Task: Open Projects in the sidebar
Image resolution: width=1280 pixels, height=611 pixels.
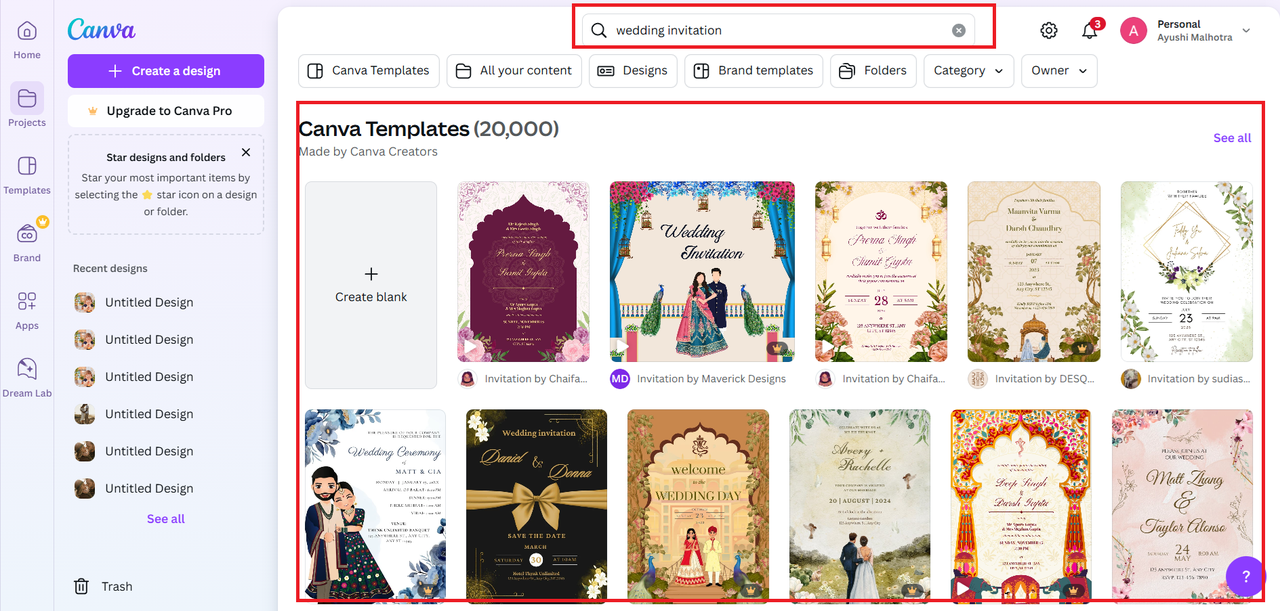Action: pos(27,105)
